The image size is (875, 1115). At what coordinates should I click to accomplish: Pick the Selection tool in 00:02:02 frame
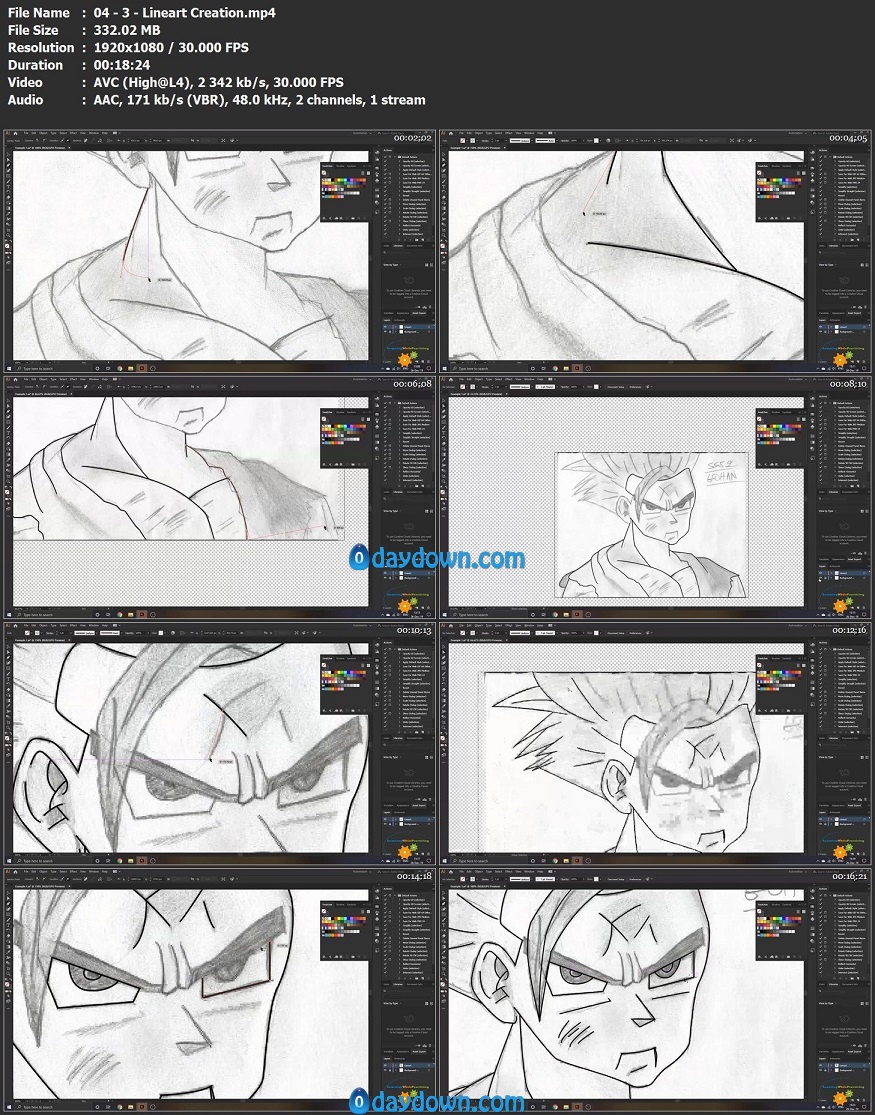click(8, 154)
